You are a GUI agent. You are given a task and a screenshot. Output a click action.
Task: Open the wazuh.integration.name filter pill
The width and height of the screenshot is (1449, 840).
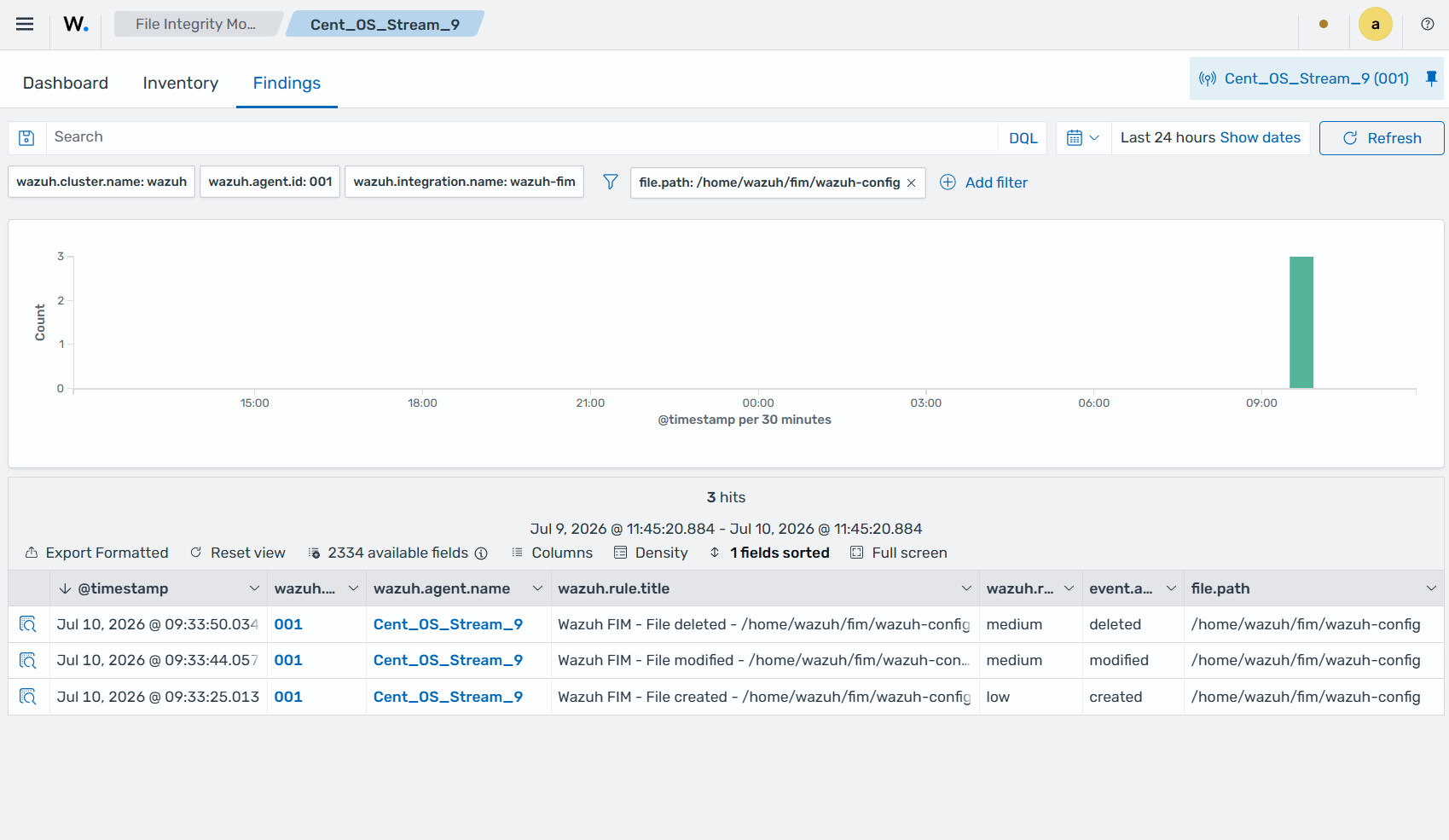(464, 182)
